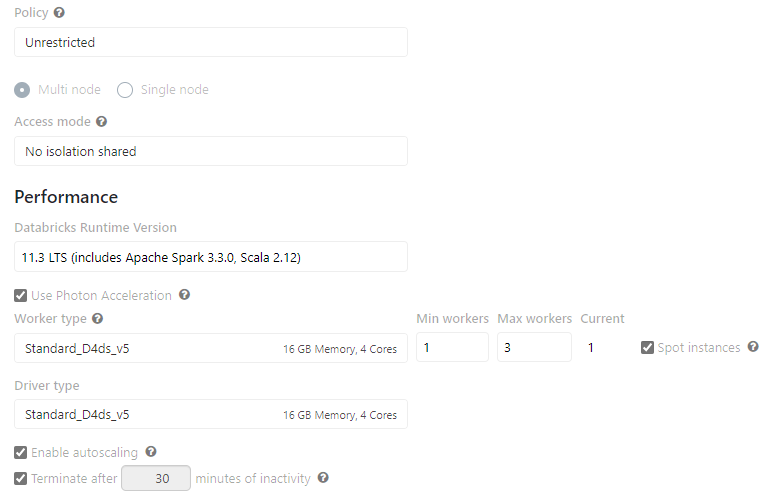Toggle the Terminate after checkbox
Image resolution: width=779 pixels, height=501 pixels.
click(x=21, y=479)
